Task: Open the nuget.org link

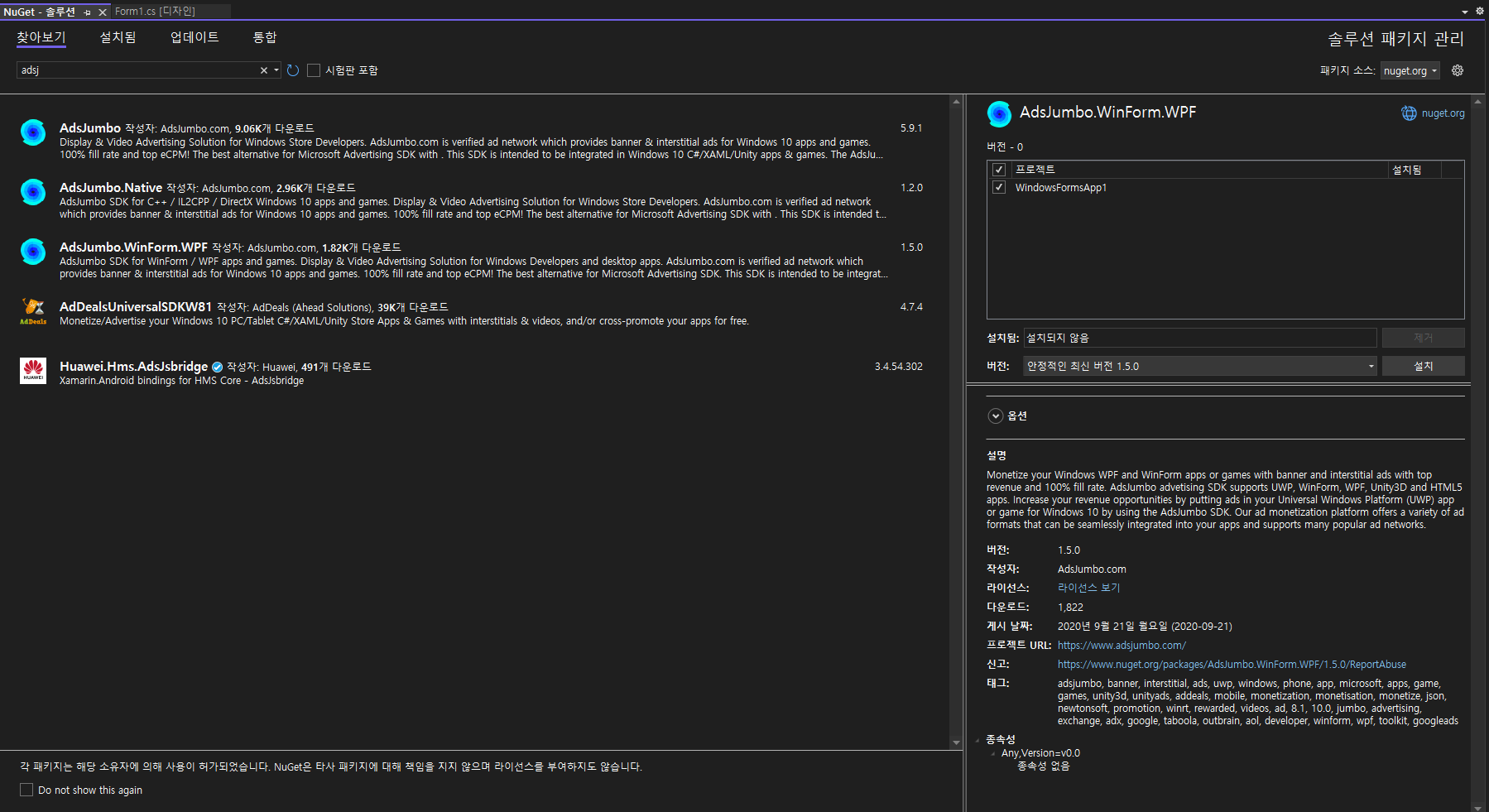Action: click(x=1443, y=113)
